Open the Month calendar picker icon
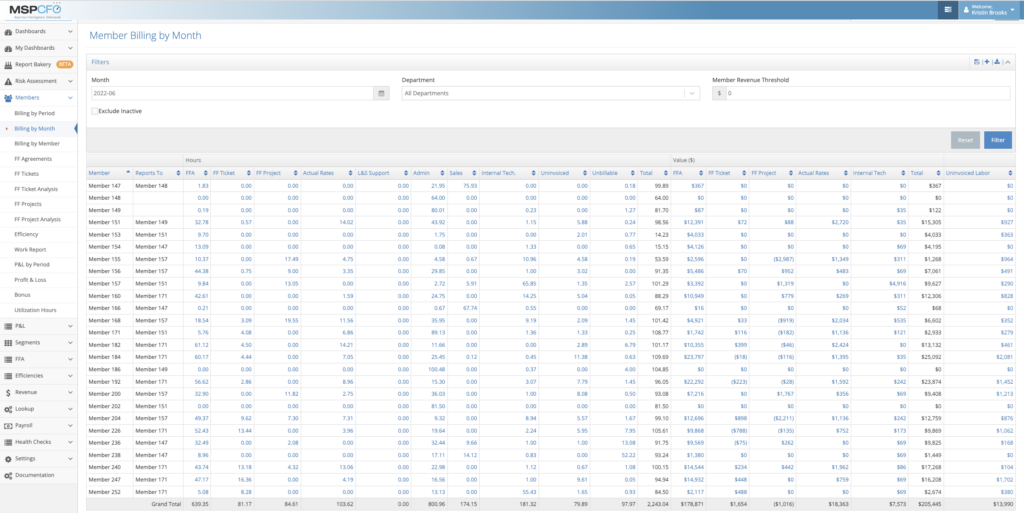 pyautogui.click(x=381, y=93)
